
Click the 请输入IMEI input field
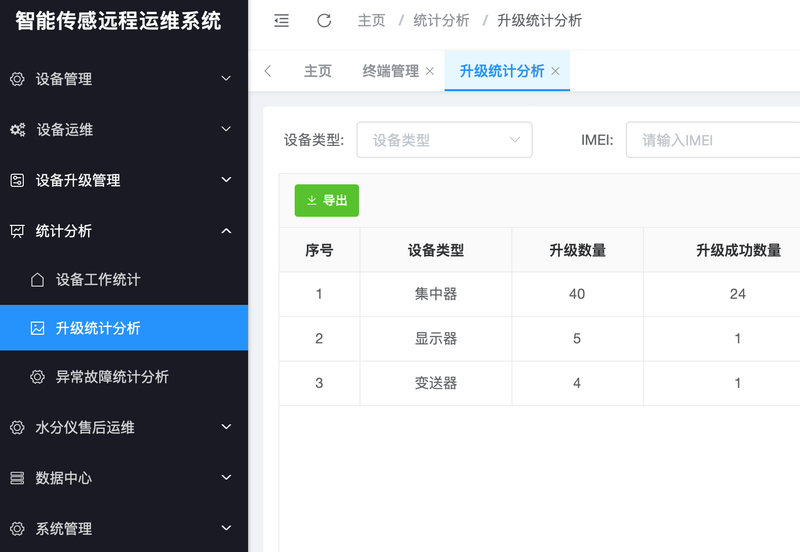(713, 140)
